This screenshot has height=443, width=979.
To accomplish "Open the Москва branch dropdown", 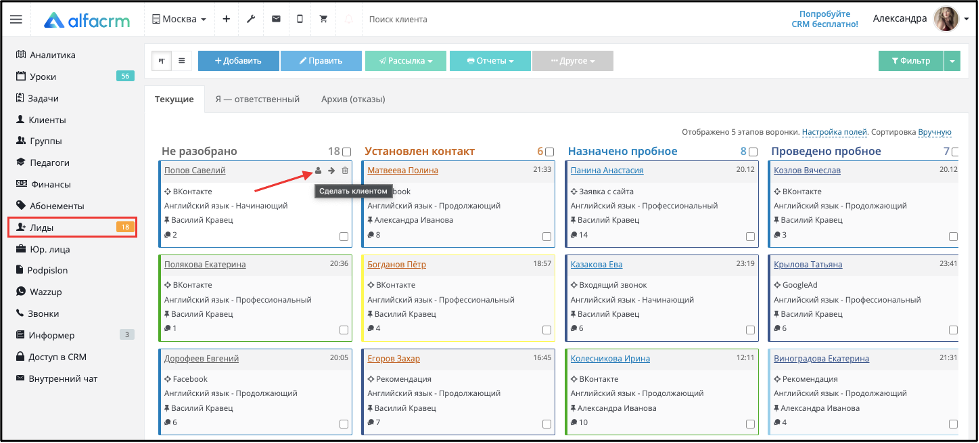I will point(179,19).
